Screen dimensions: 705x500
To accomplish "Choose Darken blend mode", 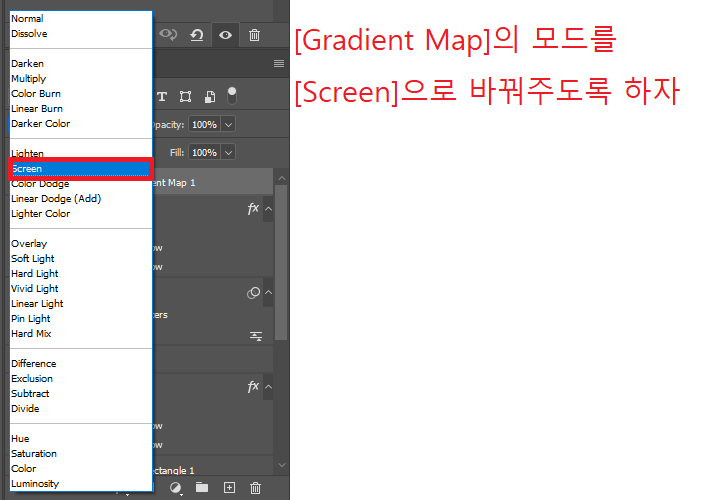I will pos(81,63).
